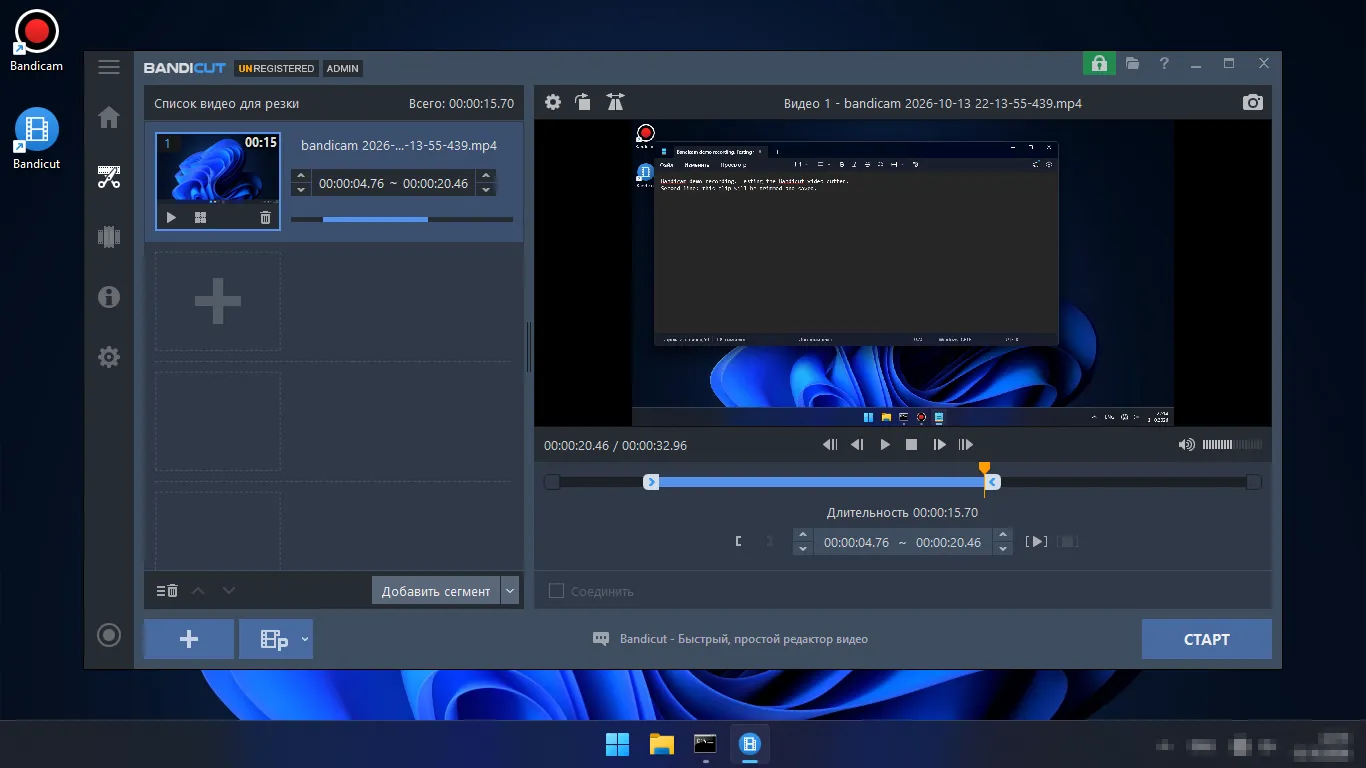Screen dimensions: 1366x768
Task: Decrease the end time in segment list row
Action: 486,190
